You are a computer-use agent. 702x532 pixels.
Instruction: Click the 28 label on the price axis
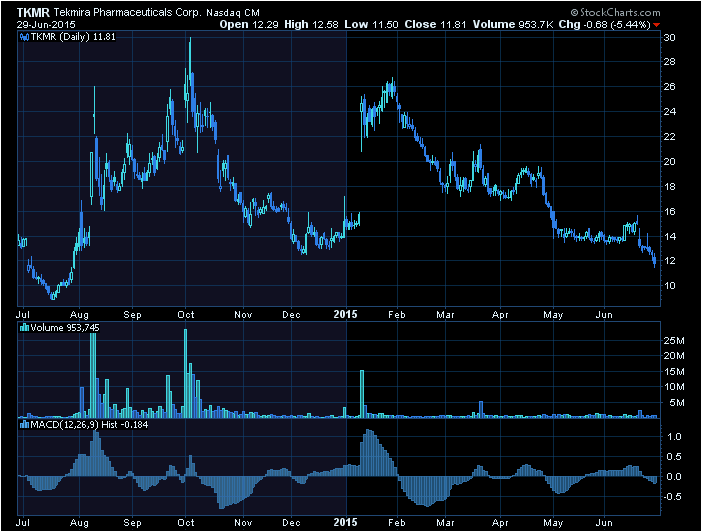pos(669,62)
